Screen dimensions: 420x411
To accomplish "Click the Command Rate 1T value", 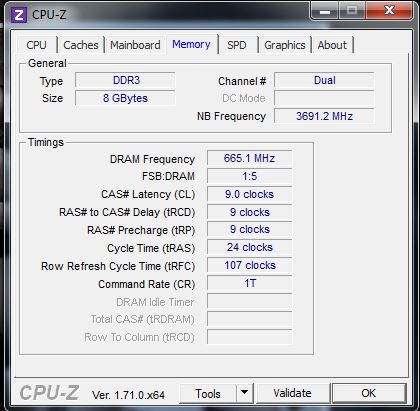I will pos(249,283).
